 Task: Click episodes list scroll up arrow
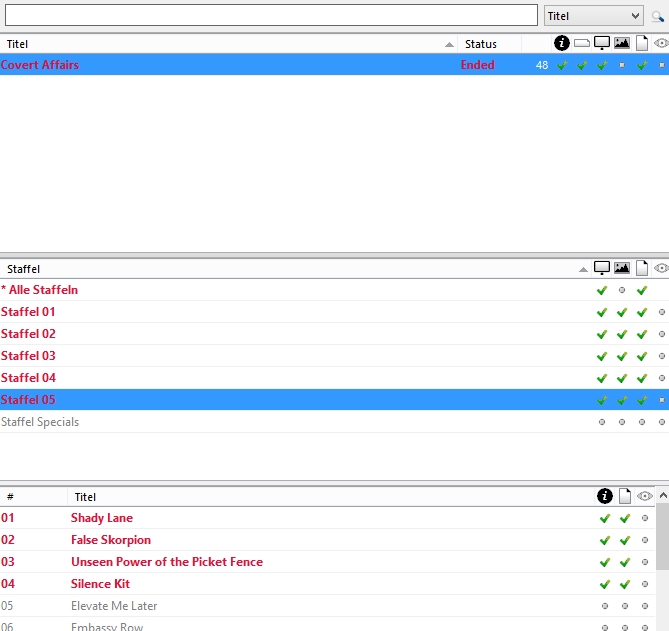point(663,495)
